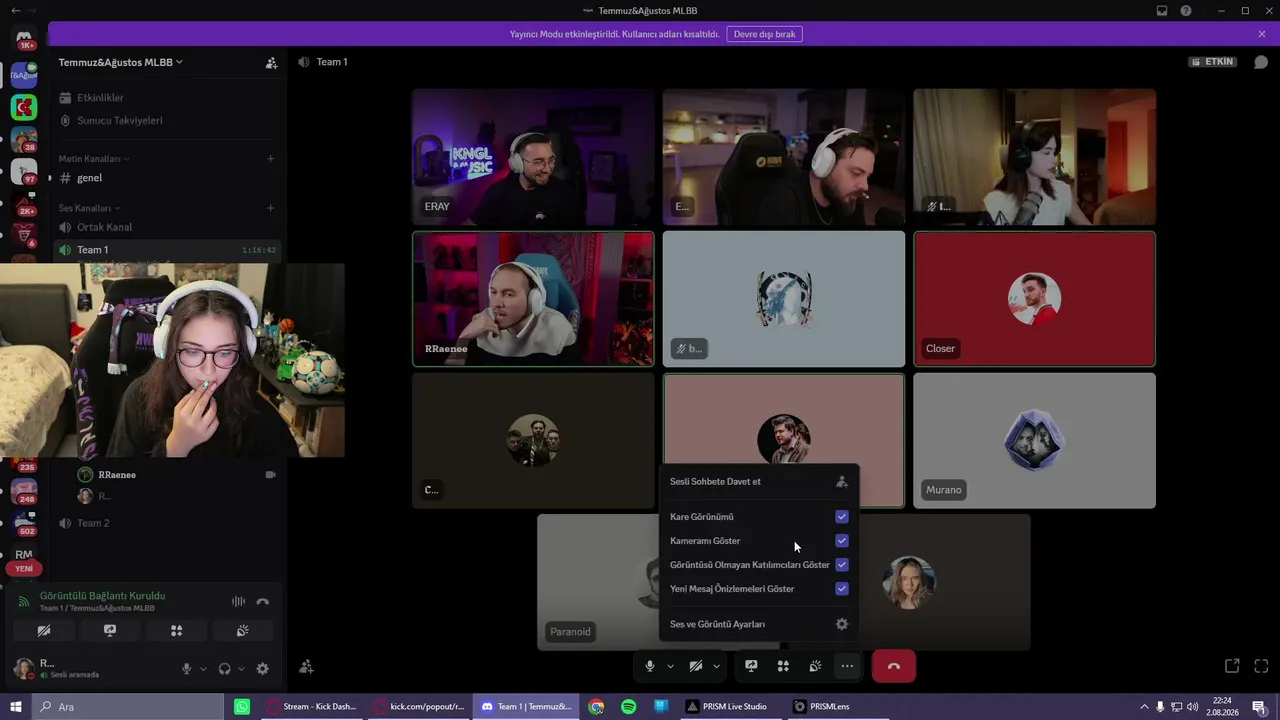Open input device arrow in user panel
This screenshot has width=1280, height=720.
(203, 669)
